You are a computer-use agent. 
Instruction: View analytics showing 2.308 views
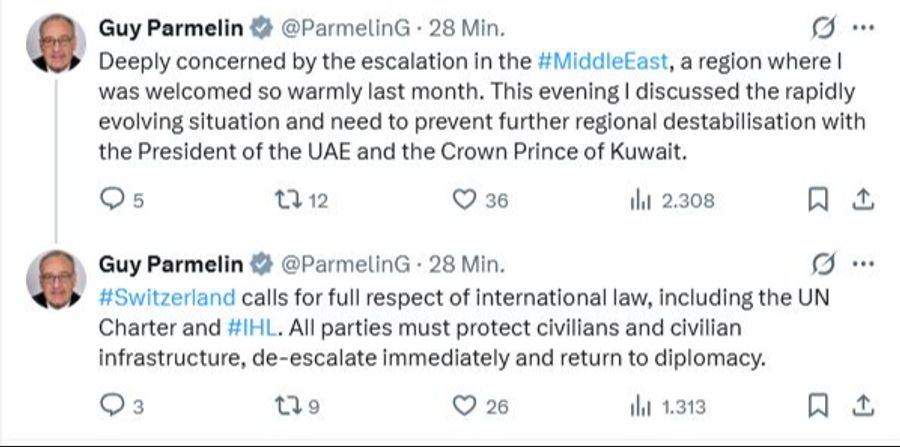(x=640, y=200)
